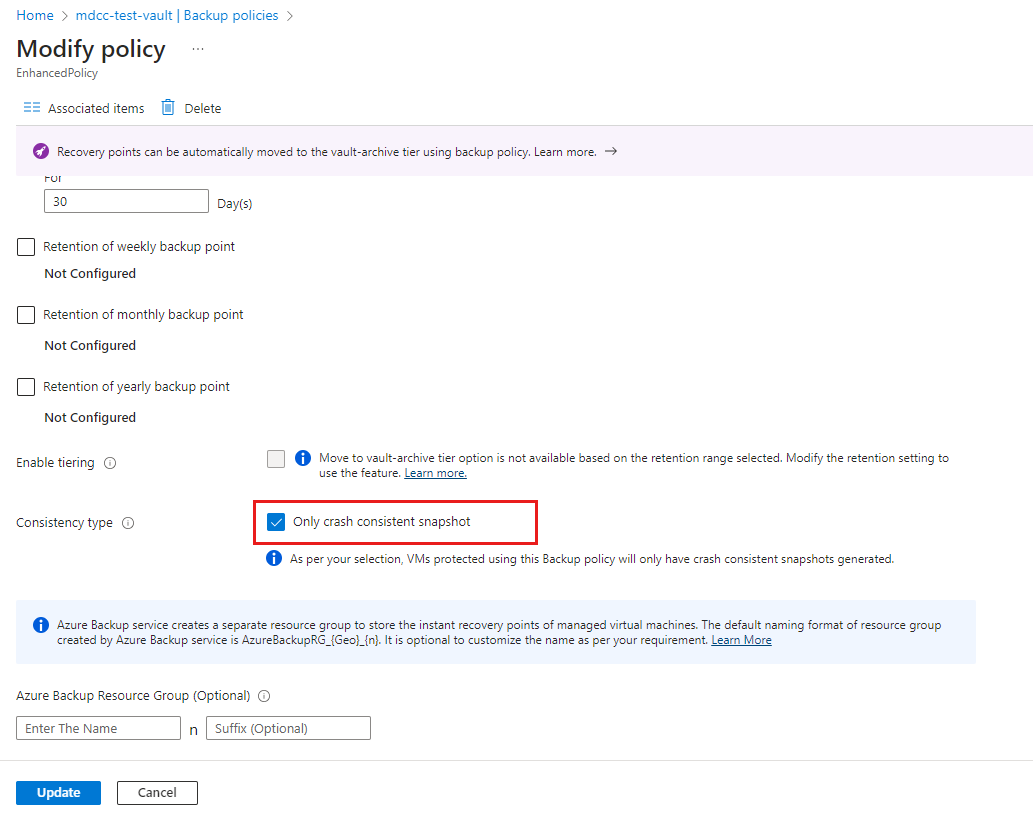Enable Retention of monthly backup point
This screenshot has height=817, width=1033.
point(25,315)
